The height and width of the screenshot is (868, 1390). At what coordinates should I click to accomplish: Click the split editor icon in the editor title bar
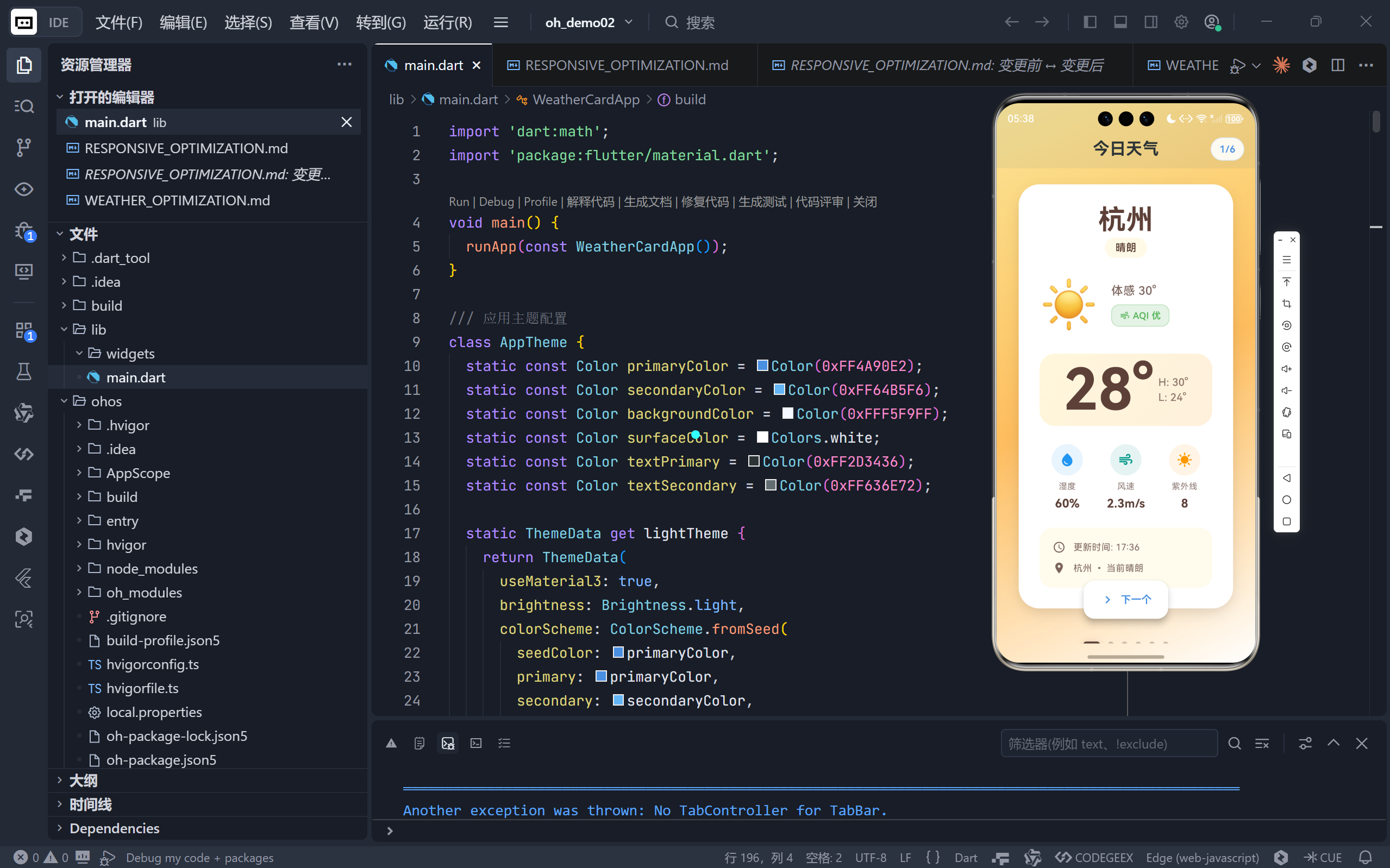click(x=1337, y=65)
